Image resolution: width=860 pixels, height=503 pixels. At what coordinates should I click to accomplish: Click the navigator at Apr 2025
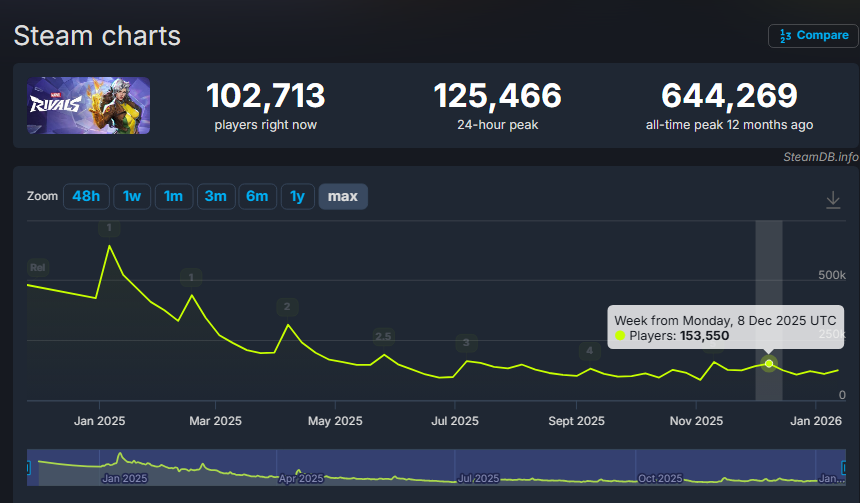pyautogui.click(x=301, y=478)
